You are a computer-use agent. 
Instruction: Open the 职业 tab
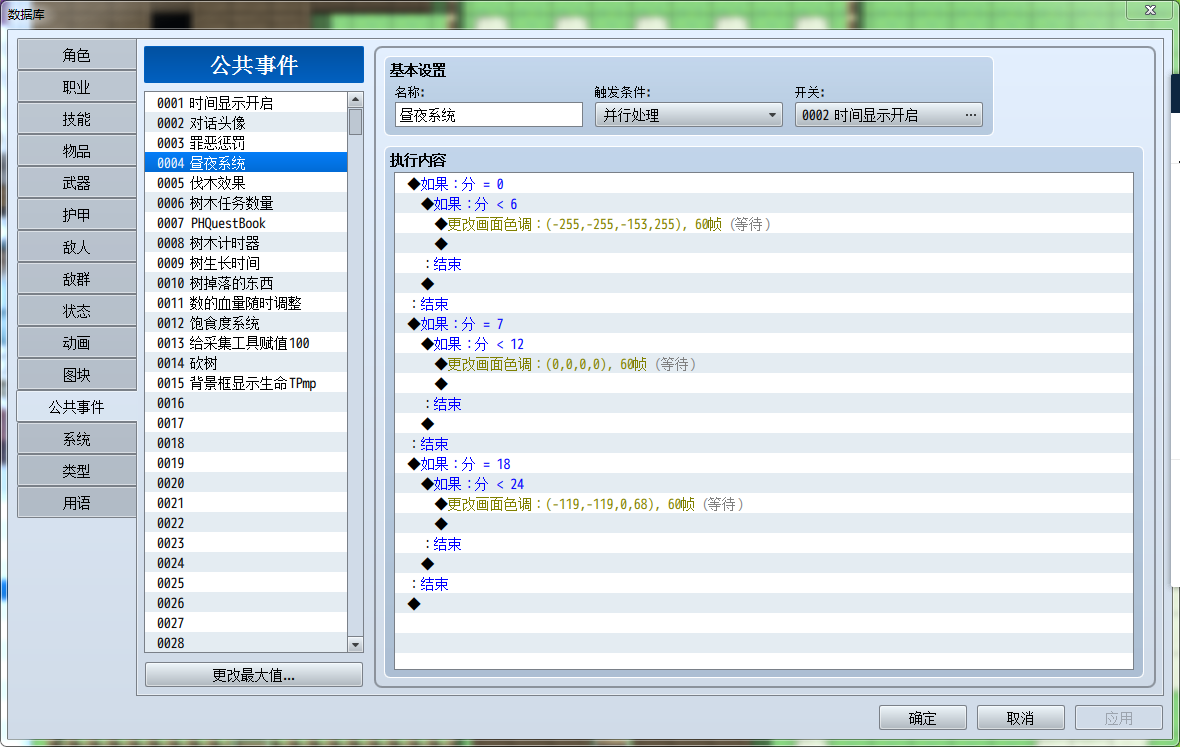[77, 87]
